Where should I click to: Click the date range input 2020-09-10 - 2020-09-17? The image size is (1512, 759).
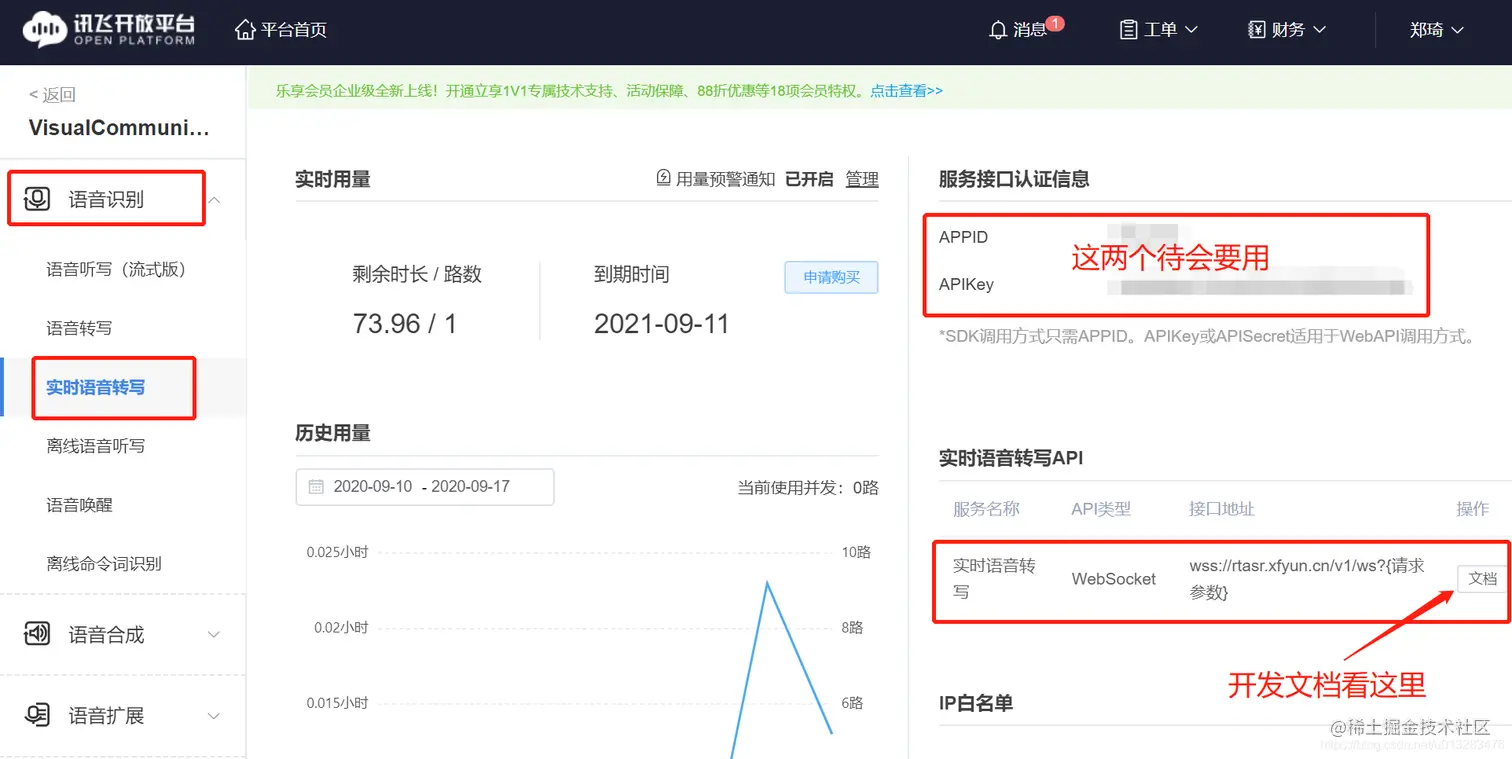[425, 487]
